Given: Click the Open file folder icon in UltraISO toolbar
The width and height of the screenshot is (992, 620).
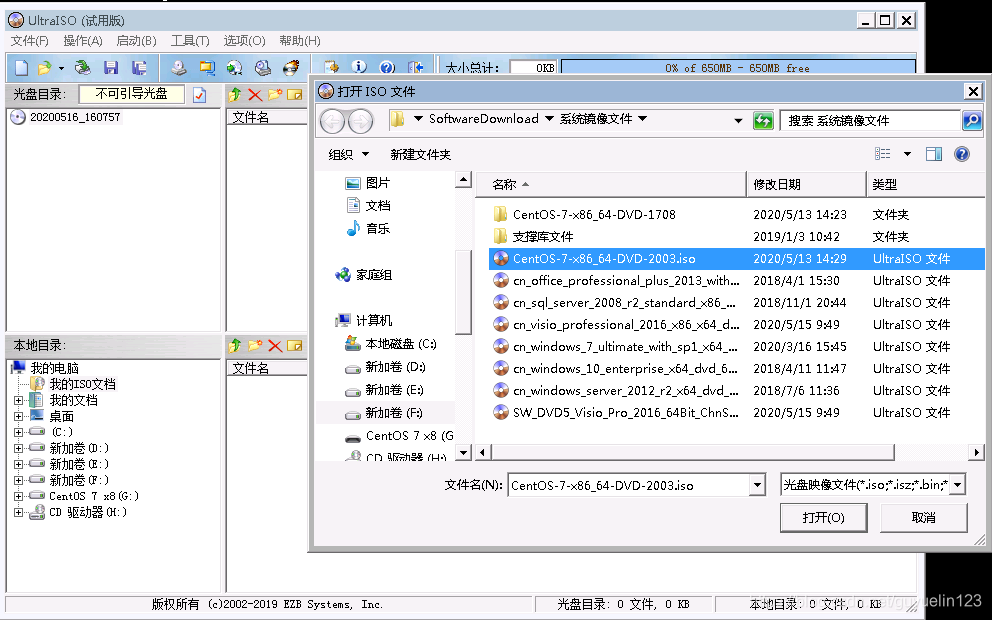Looking at the screenshot, I should coord(44,68).
